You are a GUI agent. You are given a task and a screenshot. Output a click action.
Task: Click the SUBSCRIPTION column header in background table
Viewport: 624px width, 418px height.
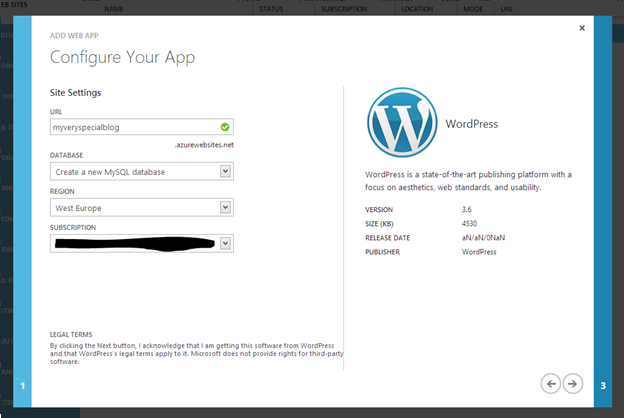click(x=344, y=9)
